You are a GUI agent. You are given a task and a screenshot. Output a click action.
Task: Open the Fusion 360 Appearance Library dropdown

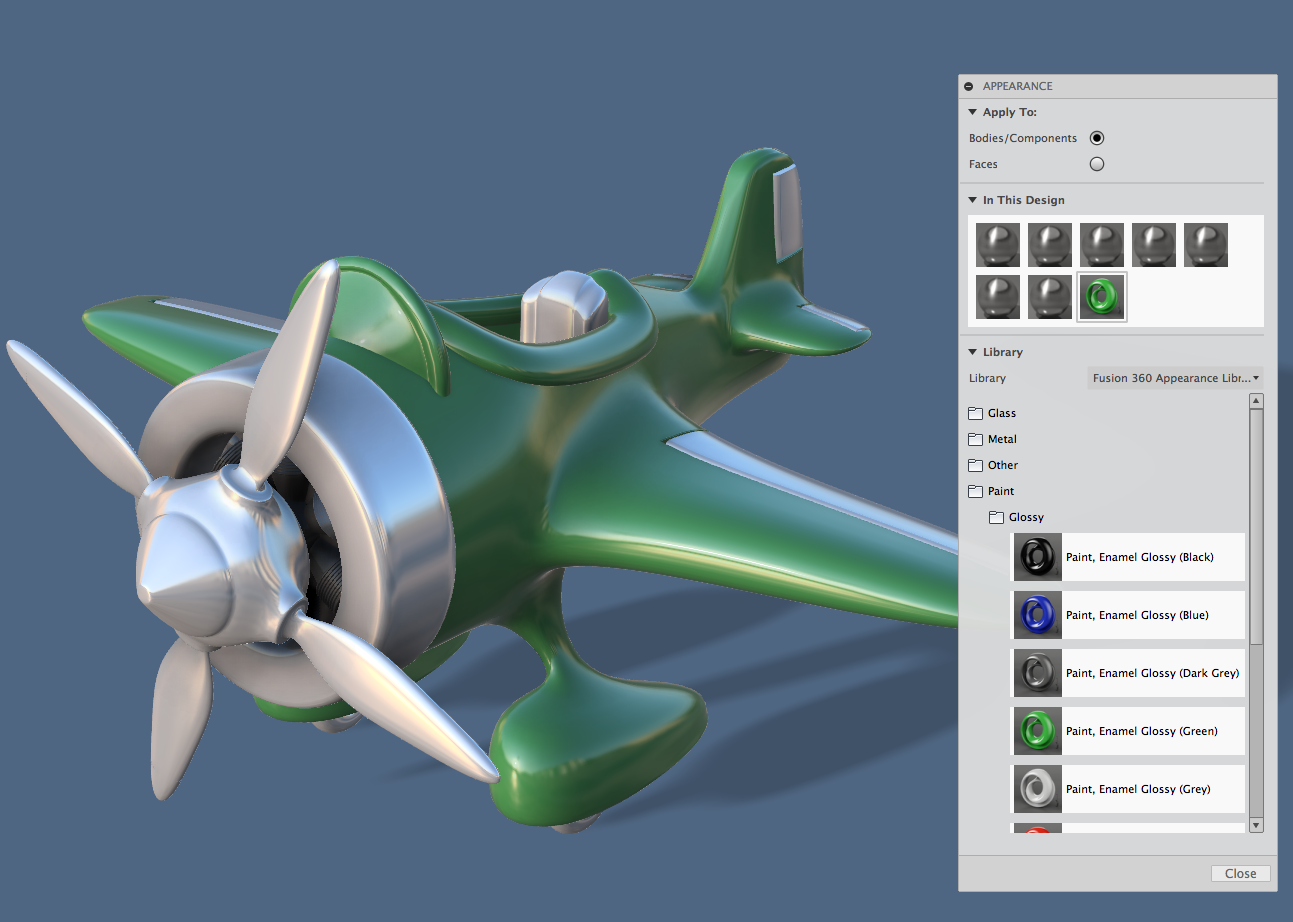click(x=1175, y=378)
